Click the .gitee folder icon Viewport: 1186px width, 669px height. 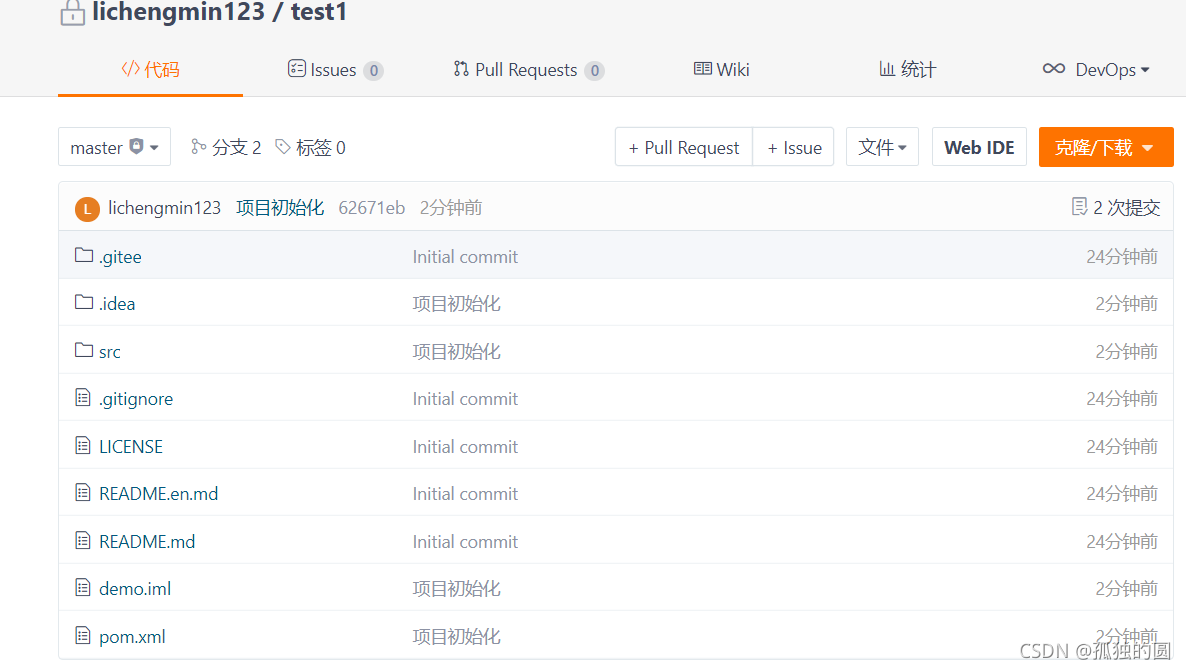coord(84,256)
